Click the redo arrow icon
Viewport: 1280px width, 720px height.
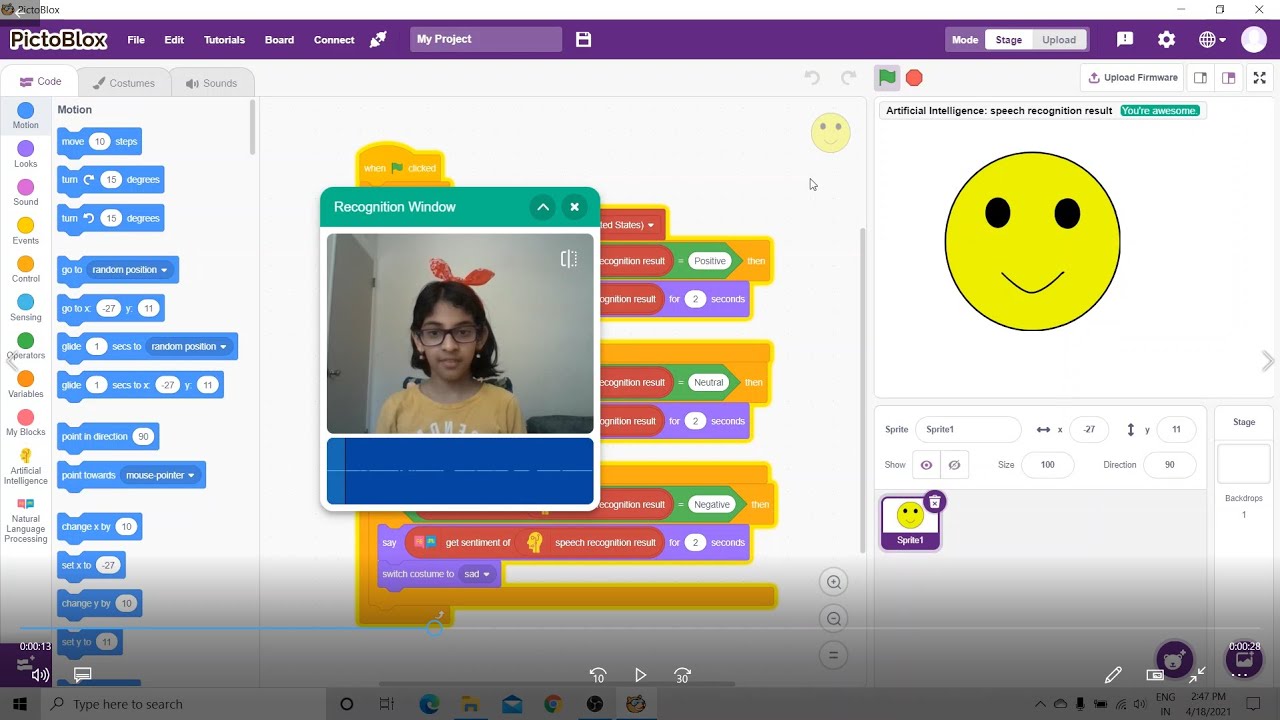[848, 77]
